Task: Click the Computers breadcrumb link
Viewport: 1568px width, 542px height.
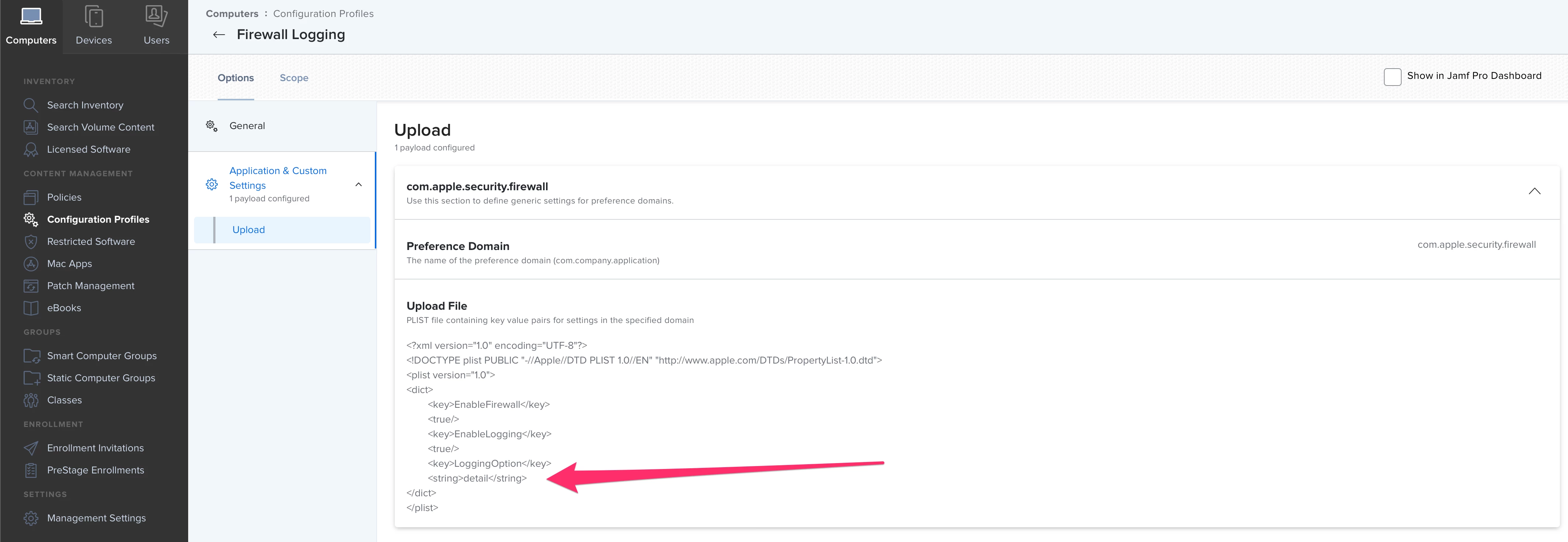Action: pyautogui.click(x=232, y=13)
